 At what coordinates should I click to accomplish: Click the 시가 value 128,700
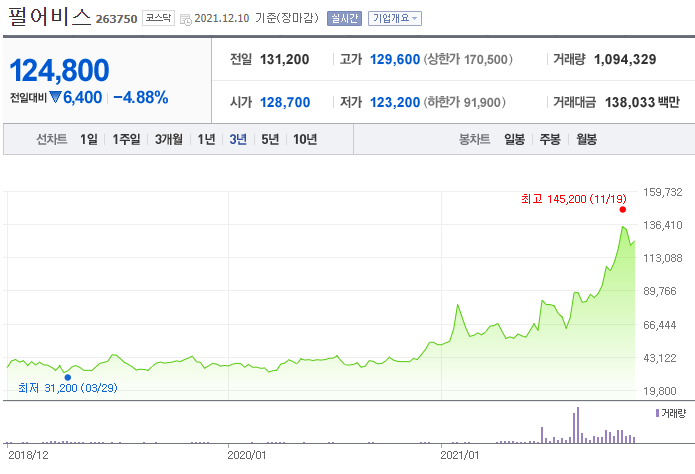pyautogui.click(x=285, y=102)
